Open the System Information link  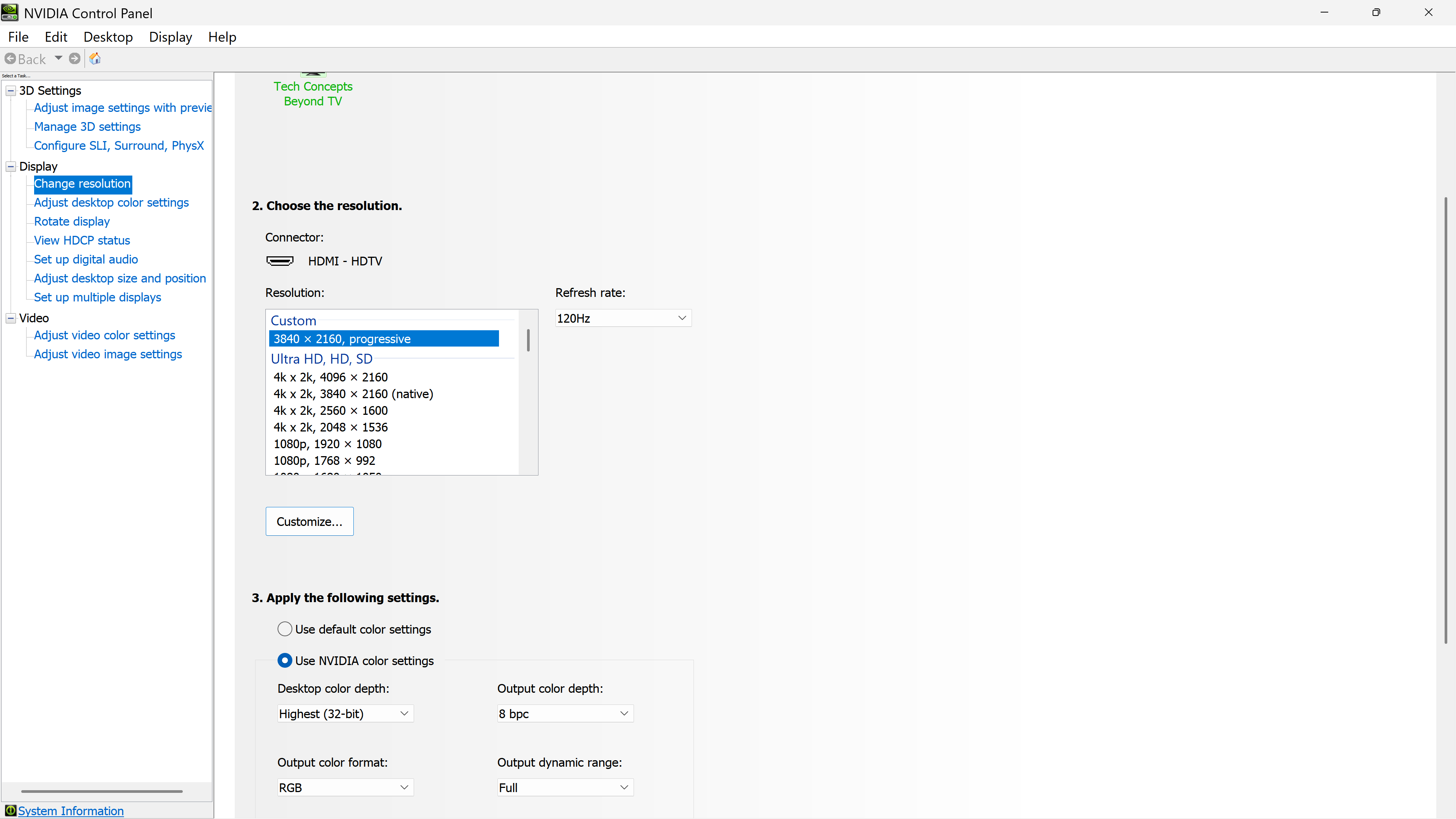[71, 811]
